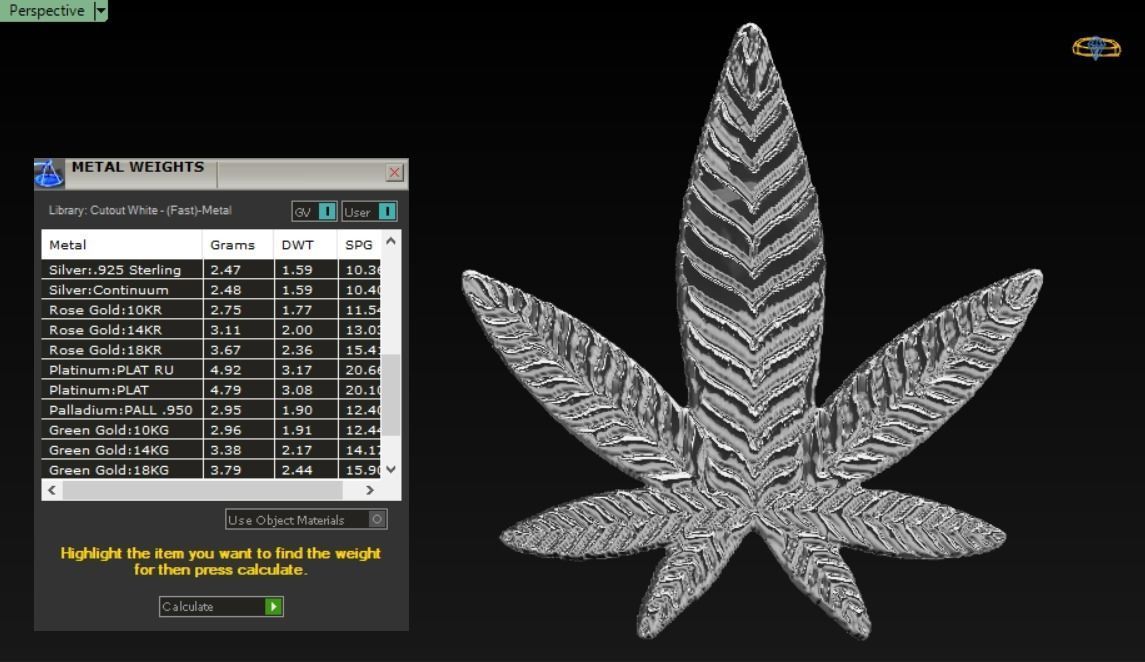
Task: Click the Grams column header
Action: coord(237,245)
